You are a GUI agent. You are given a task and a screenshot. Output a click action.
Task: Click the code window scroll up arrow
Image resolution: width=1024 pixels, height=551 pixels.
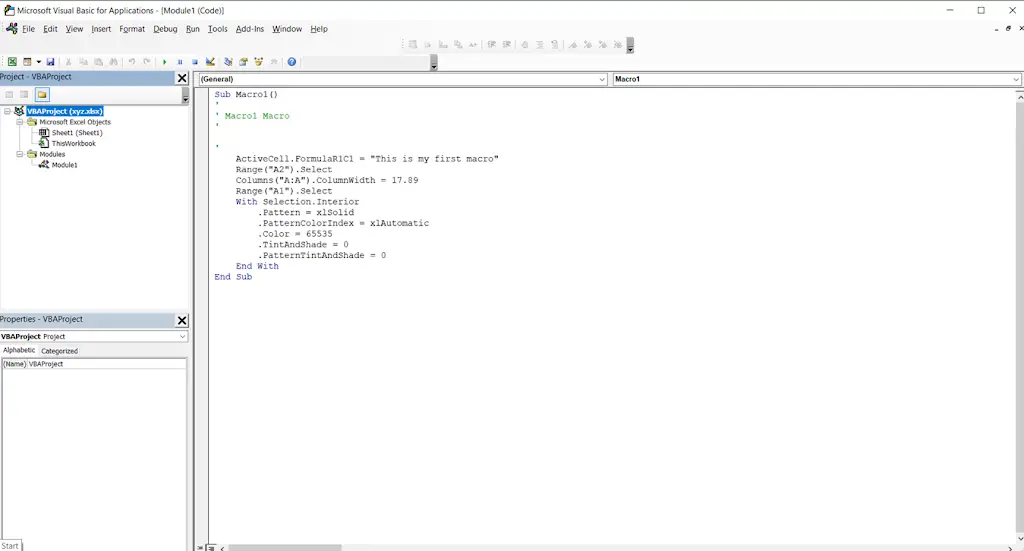(1020, 96)
